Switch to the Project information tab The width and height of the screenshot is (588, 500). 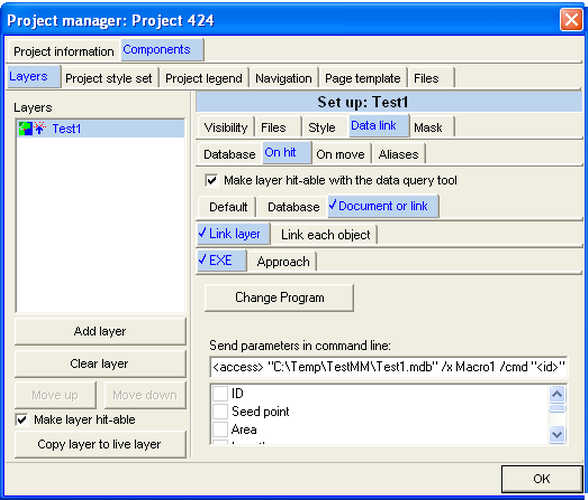(x=63, y=51)
